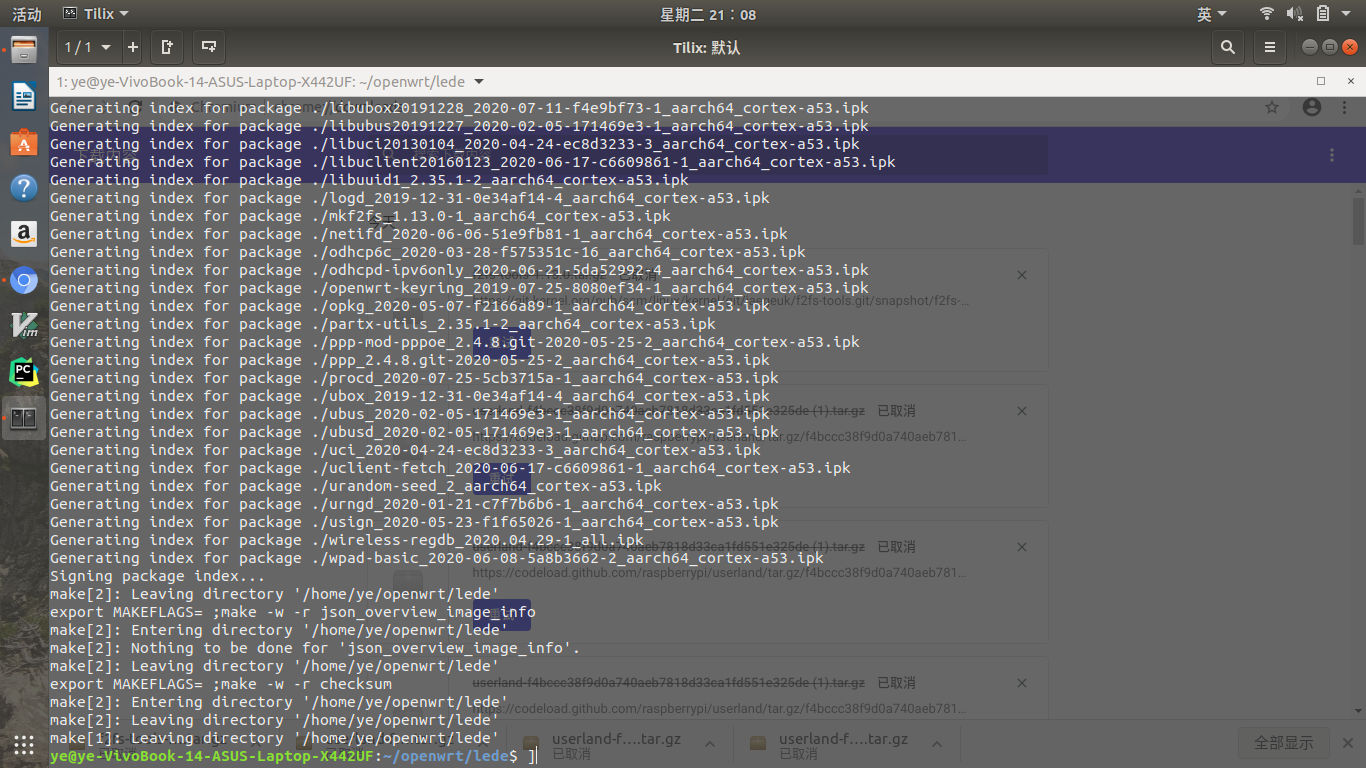
Task: Launch Amazon from the dock
Action: (24, 234)
